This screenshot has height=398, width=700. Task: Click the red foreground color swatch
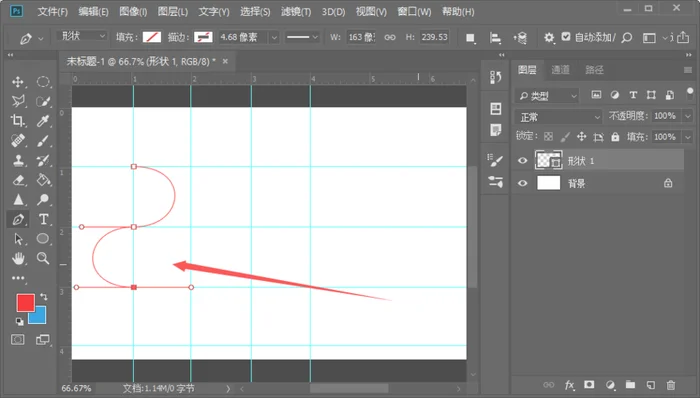tap(25, 302)
